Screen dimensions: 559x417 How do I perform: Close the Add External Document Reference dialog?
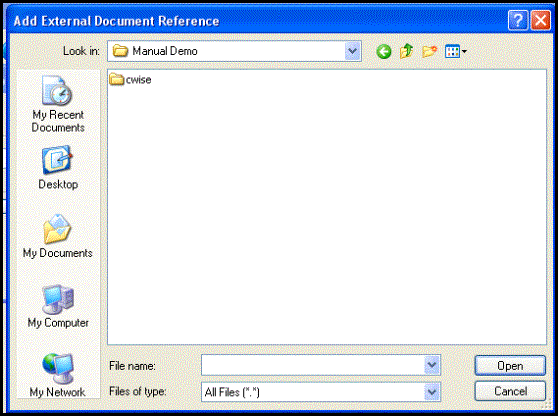point(540,20)
